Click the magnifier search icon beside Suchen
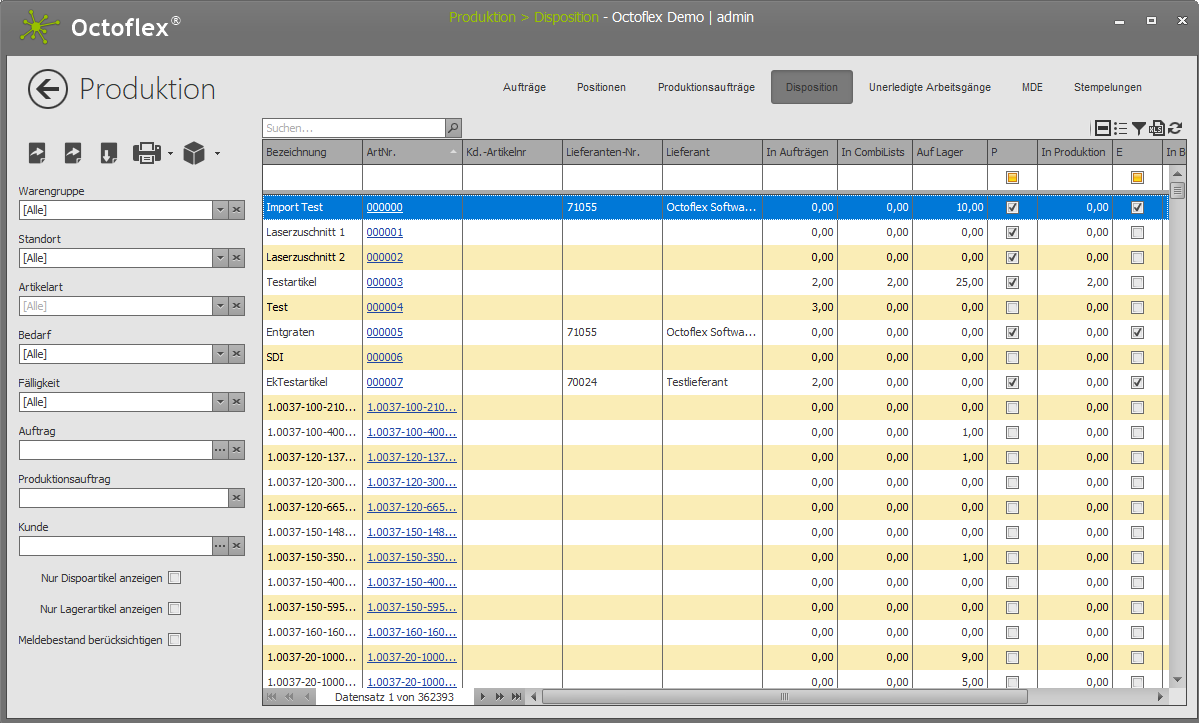This screenshot has width=1199, height=723. (x=453, y=128)
